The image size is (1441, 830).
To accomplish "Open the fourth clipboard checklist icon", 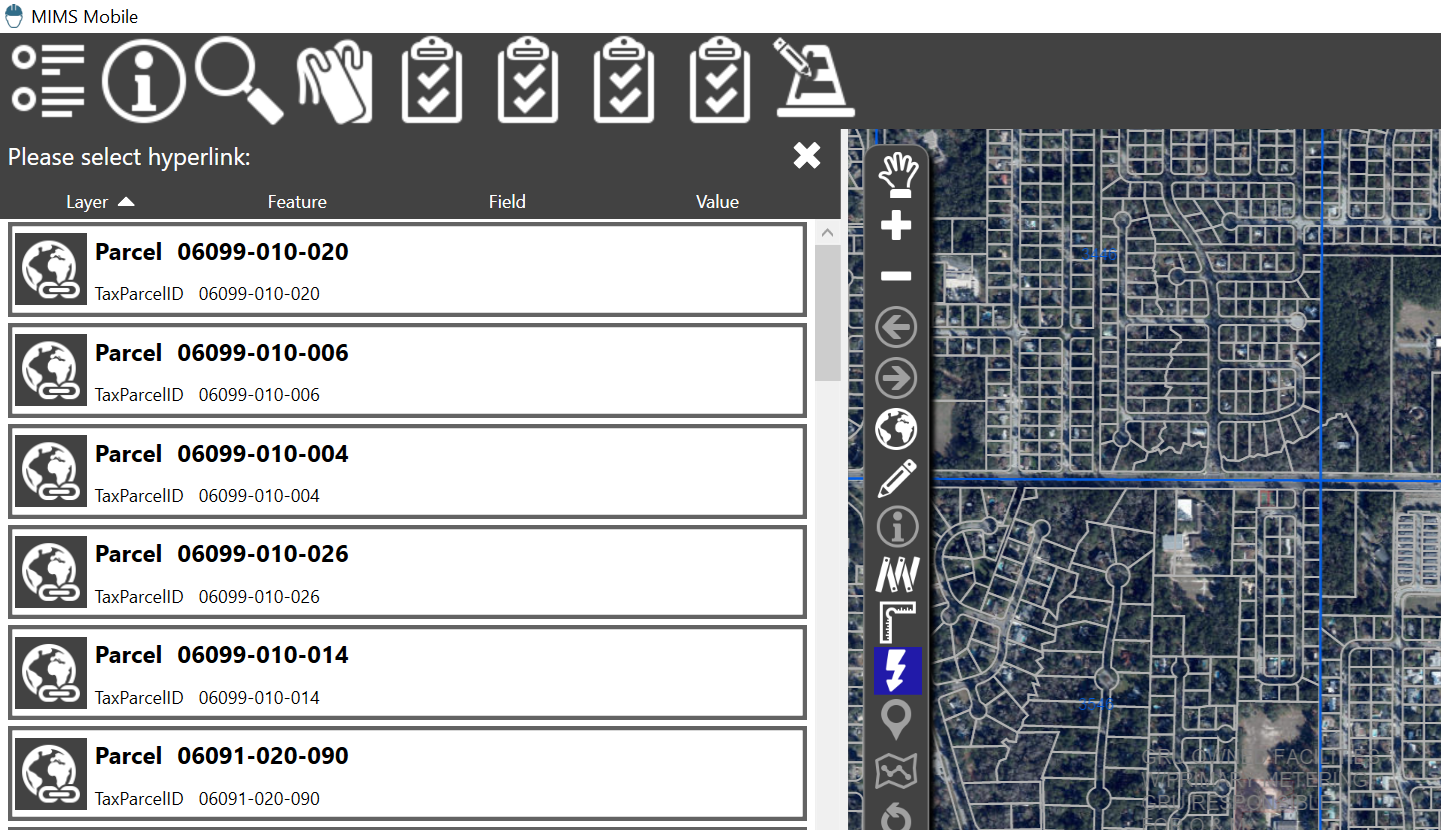I will tap(720, 80).
